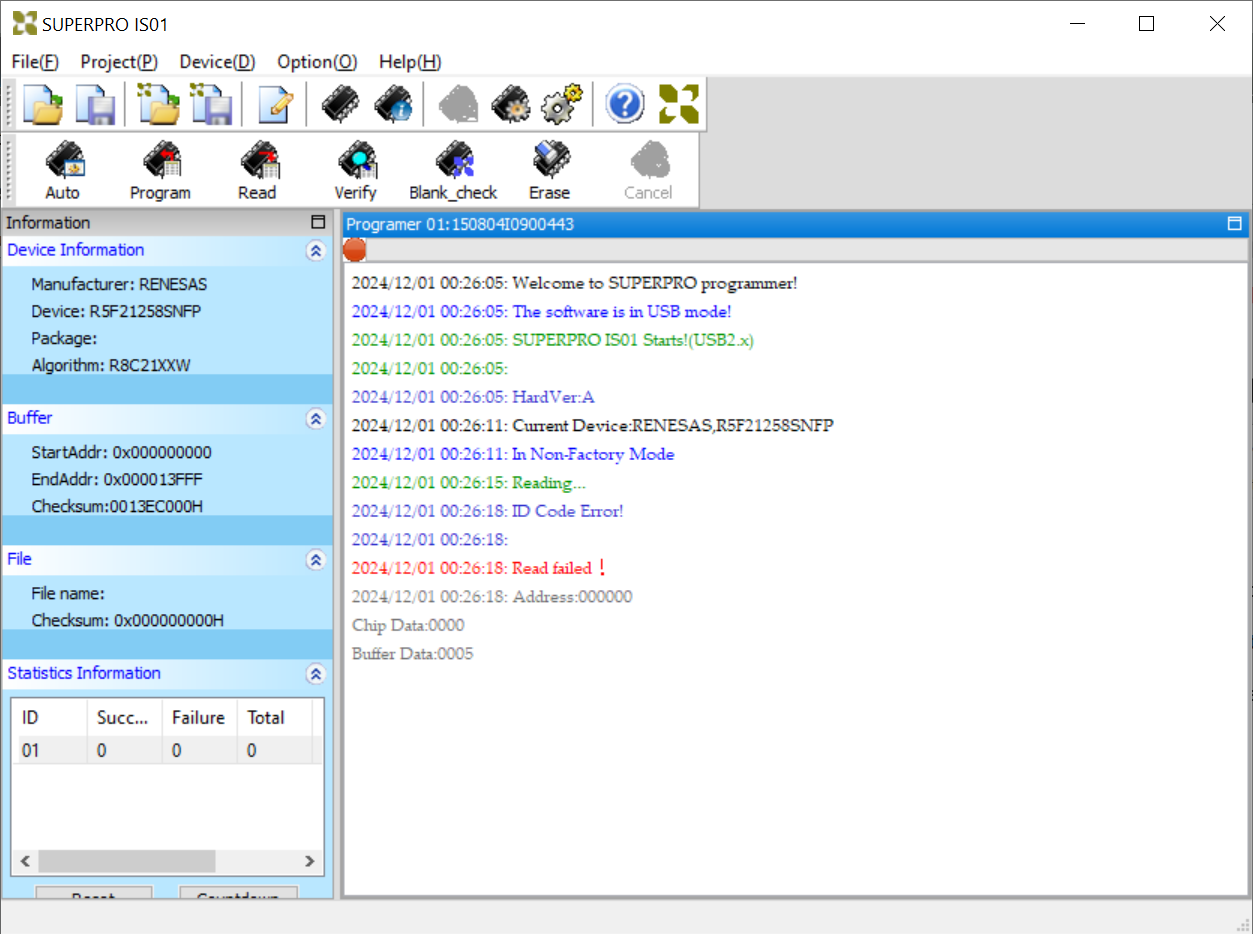Perform a Blank_check on the device
This screenshot has width=1253, height=934.
click(453, 171)
